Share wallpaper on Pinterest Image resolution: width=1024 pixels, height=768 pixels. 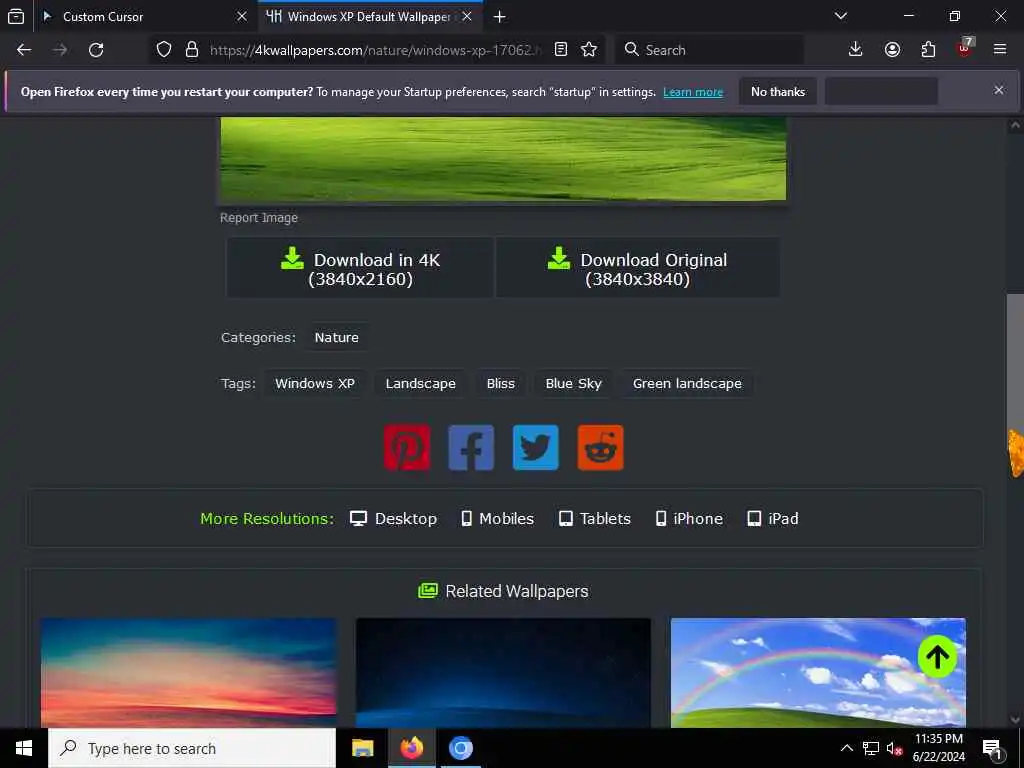click(x=407, y=448)
